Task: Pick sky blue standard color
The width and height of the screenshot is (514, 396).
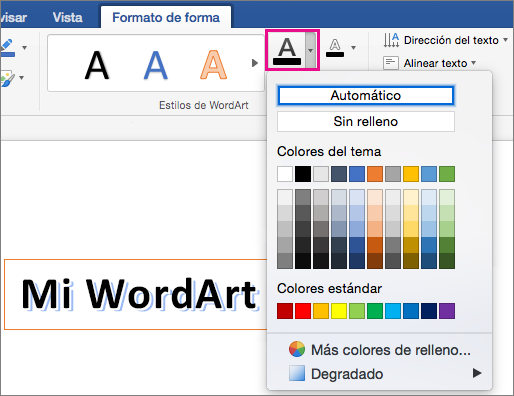Action: 393,311
